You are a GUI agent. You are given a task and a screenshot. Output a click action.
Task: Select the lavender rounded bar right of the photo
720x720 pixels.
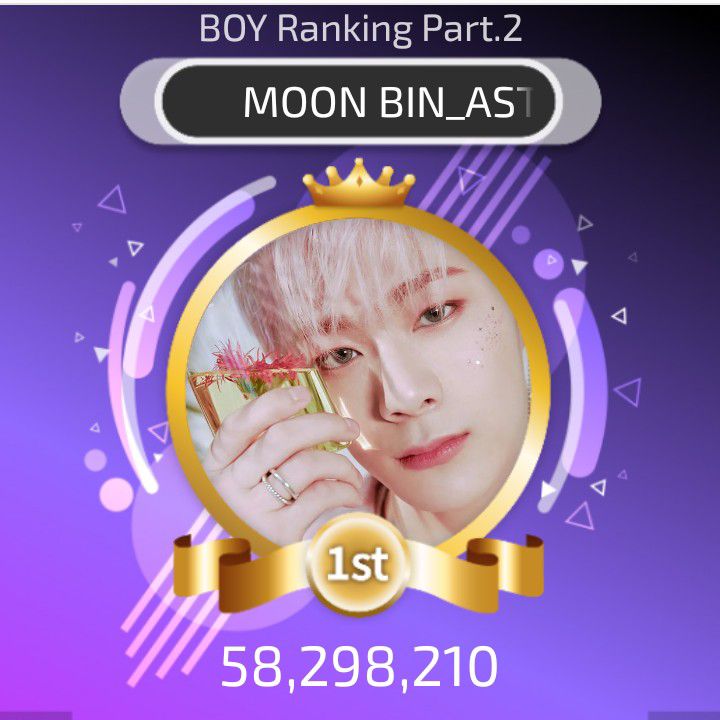[x=571, y=383]
